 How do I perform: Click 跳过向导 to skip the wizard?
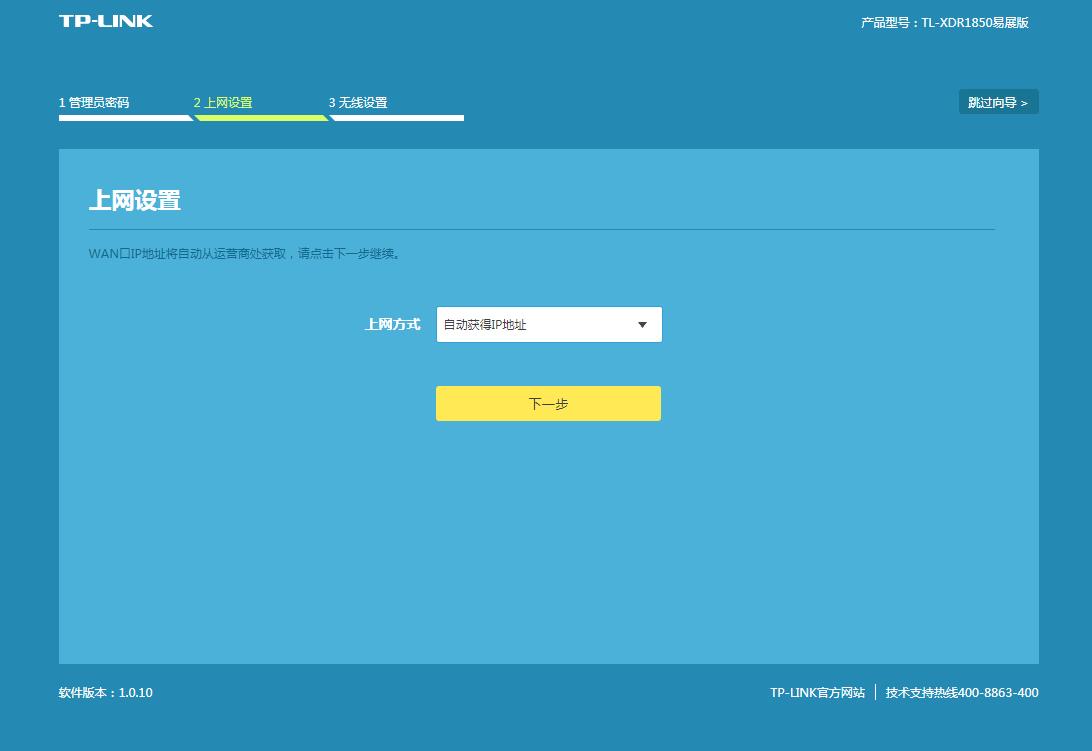[x=998, y=101]
